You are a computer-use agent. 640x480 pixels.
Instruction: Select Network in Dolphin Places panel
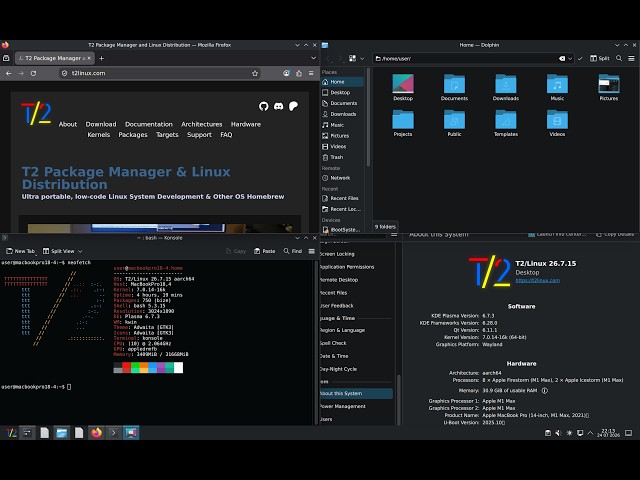pyautogui.click(x=342, y=178)
